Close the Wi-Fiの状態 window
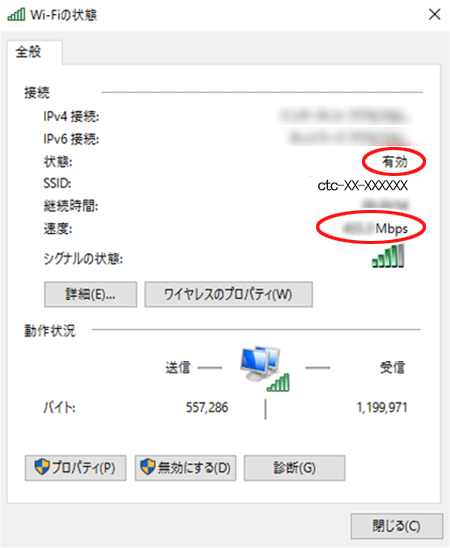Screen dimensions: 450x548 (x=434, y=14)
